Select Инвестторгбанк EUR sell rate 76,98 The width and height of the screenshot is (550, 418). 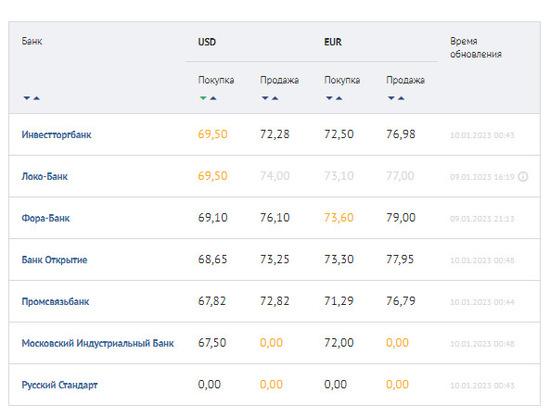pos(401,134)
